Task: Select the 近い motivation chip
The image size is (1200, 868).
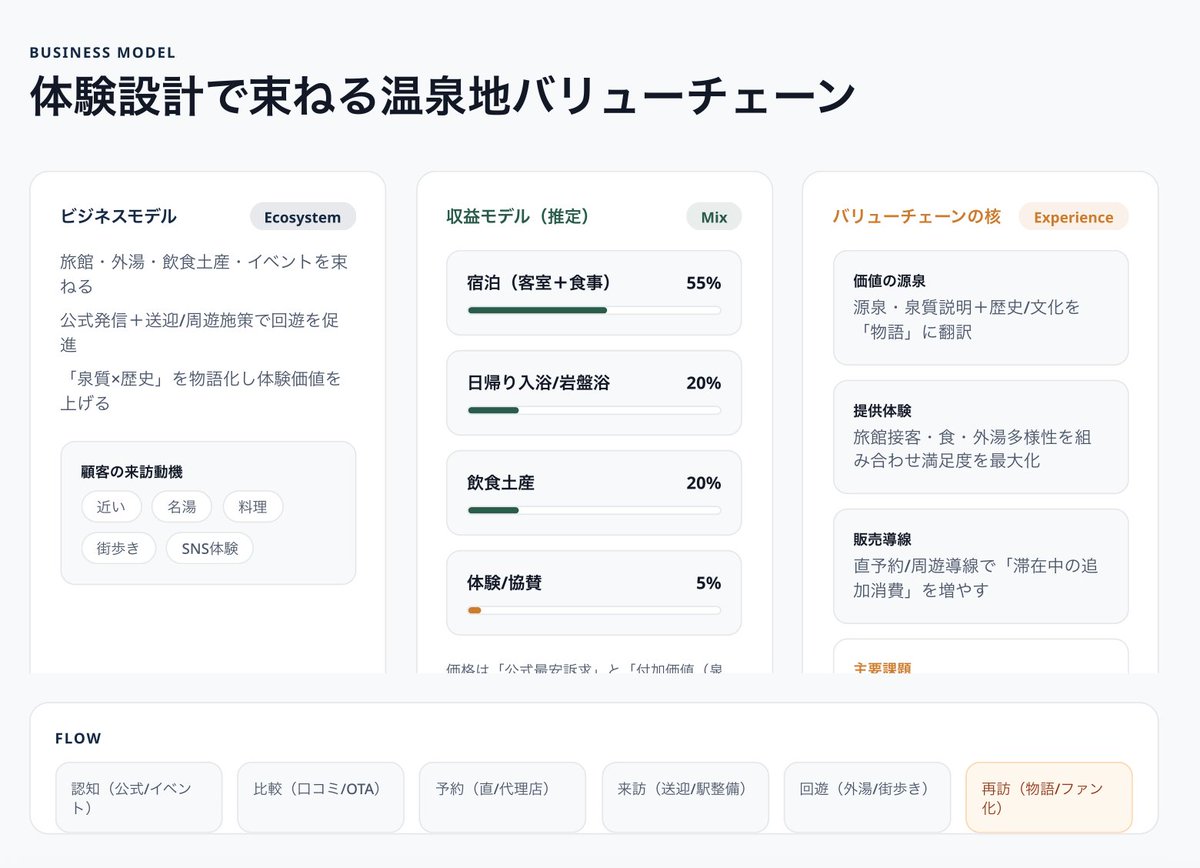Action: [x=111, y=507]
